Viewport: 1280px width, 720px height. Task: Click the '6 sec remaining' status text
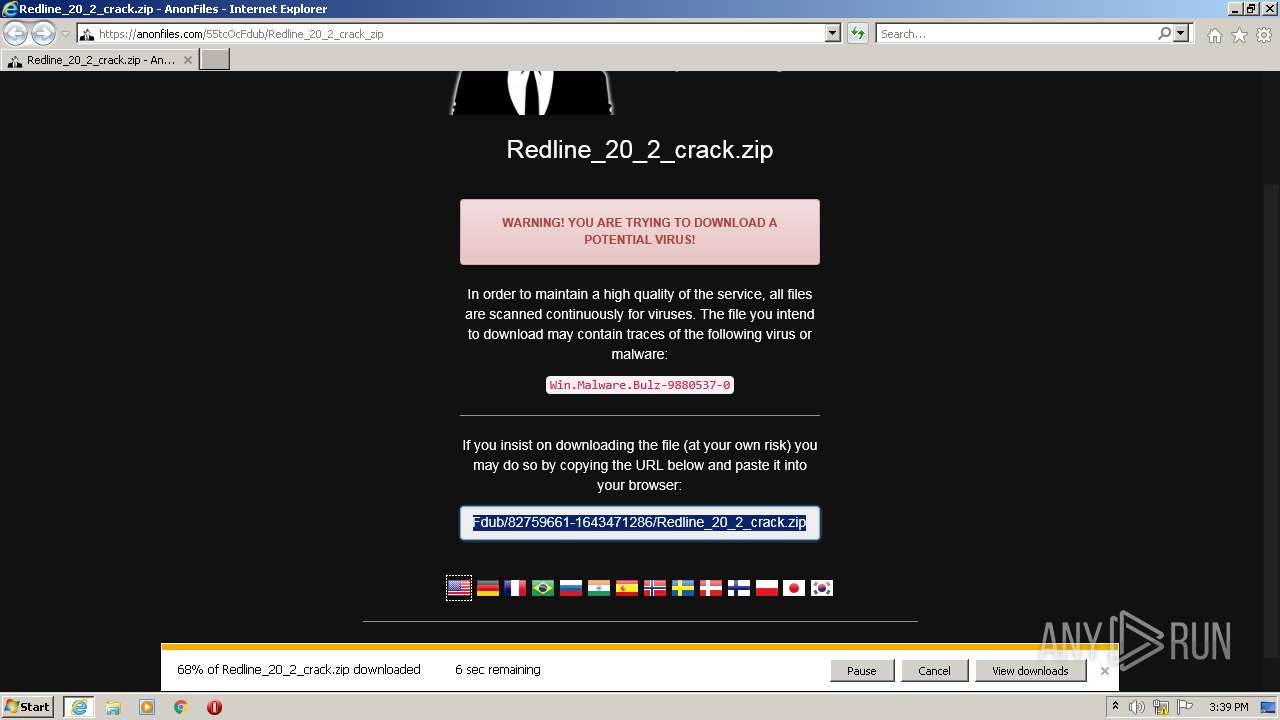point(497,670)
